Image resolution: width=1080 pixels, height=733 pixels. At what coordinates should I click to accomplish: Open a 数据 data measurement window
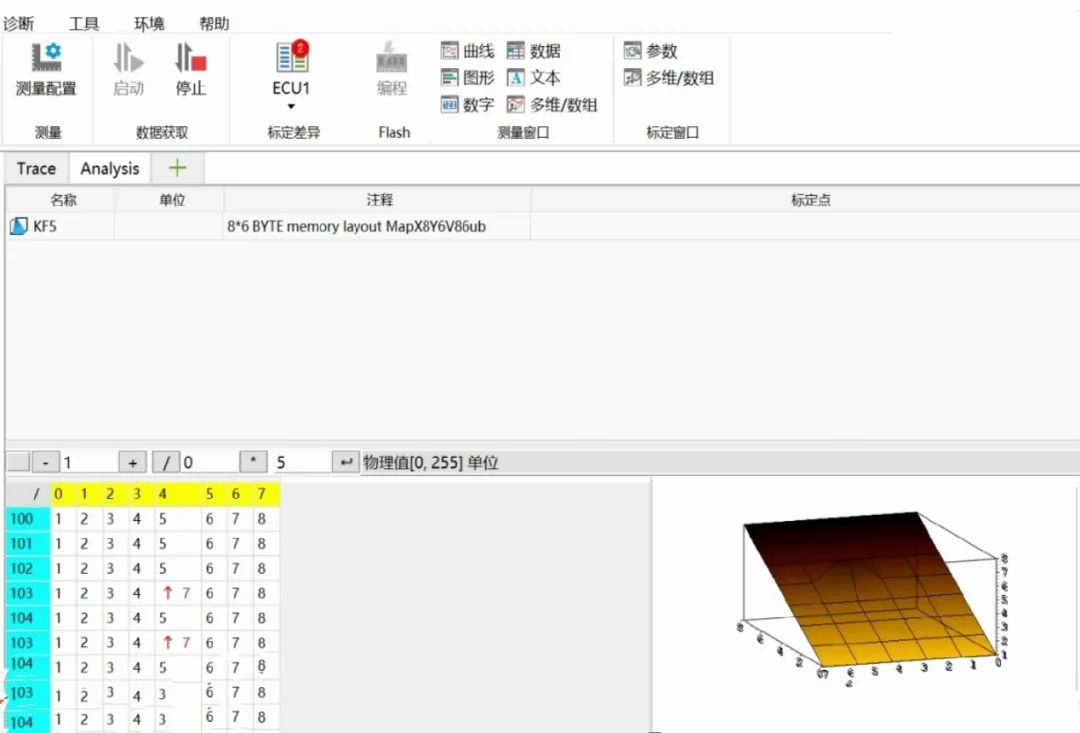pyautogui.click(x=534, y=50)
